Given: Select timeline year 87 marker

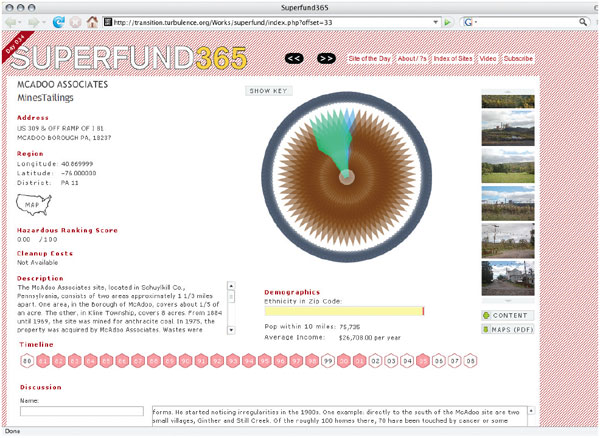Looking at the screenshot, I should click(138, 361).
